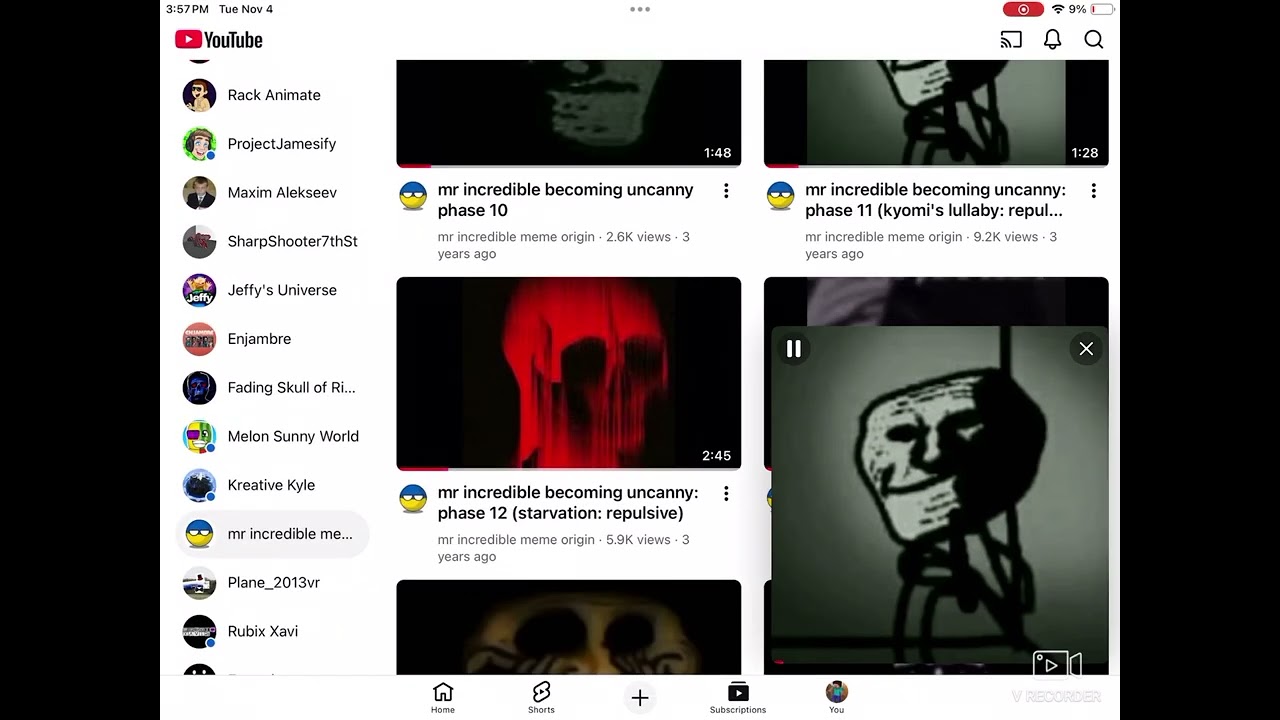Screen dimensions: 1280x720
Task: Open the notifications bell
Action: (1053, 40)
